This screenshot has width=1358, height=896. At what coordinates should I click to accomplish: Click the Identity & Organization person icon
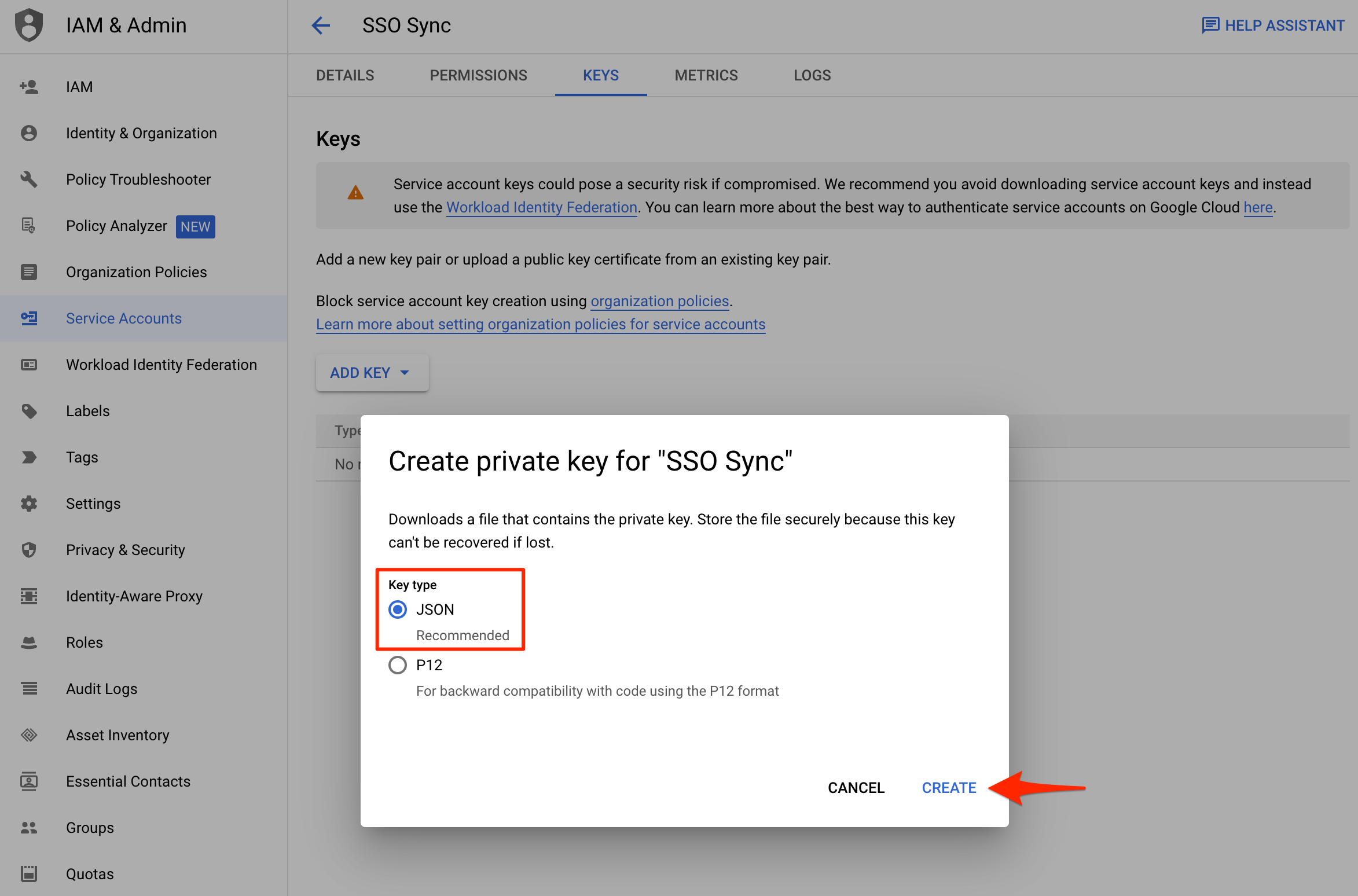pyautogui.click(x=29, y=133)
